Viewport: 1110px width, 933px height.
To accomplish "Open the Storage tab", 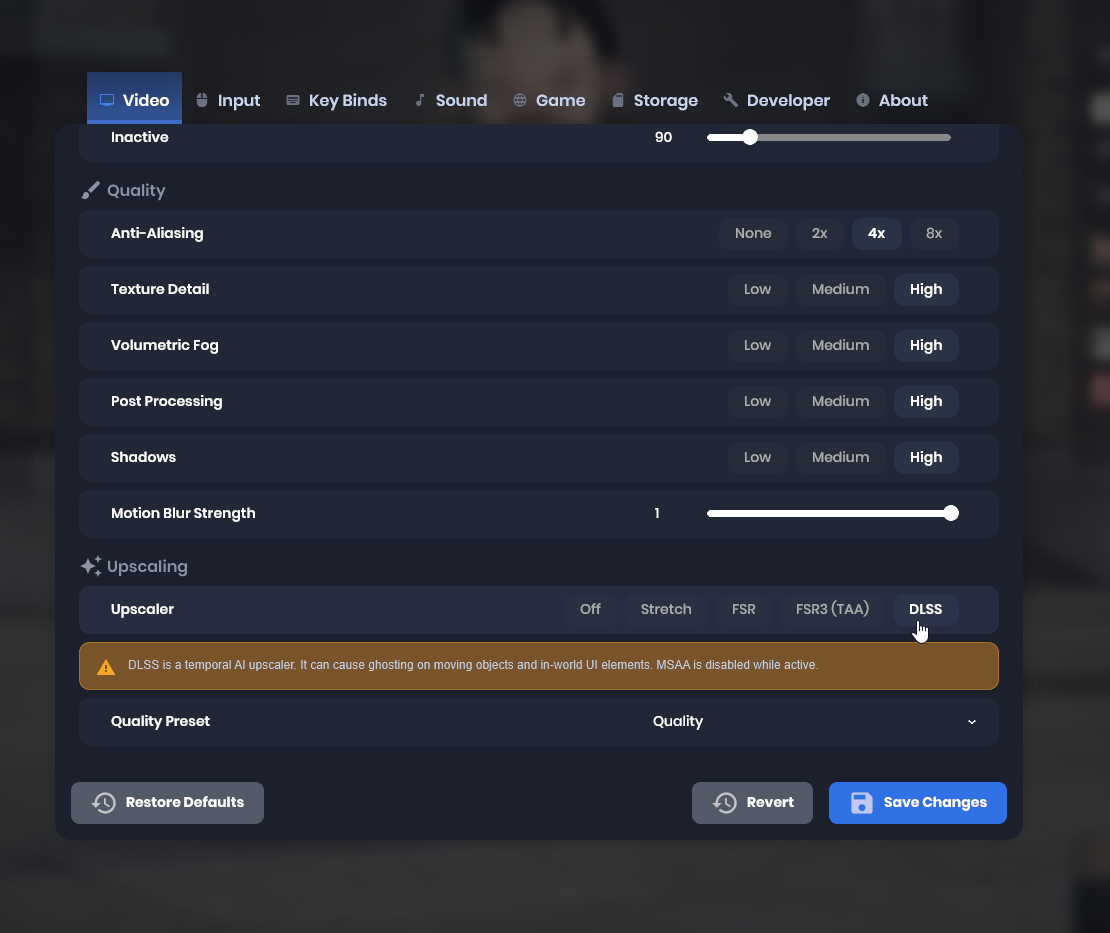I will 655,100.
